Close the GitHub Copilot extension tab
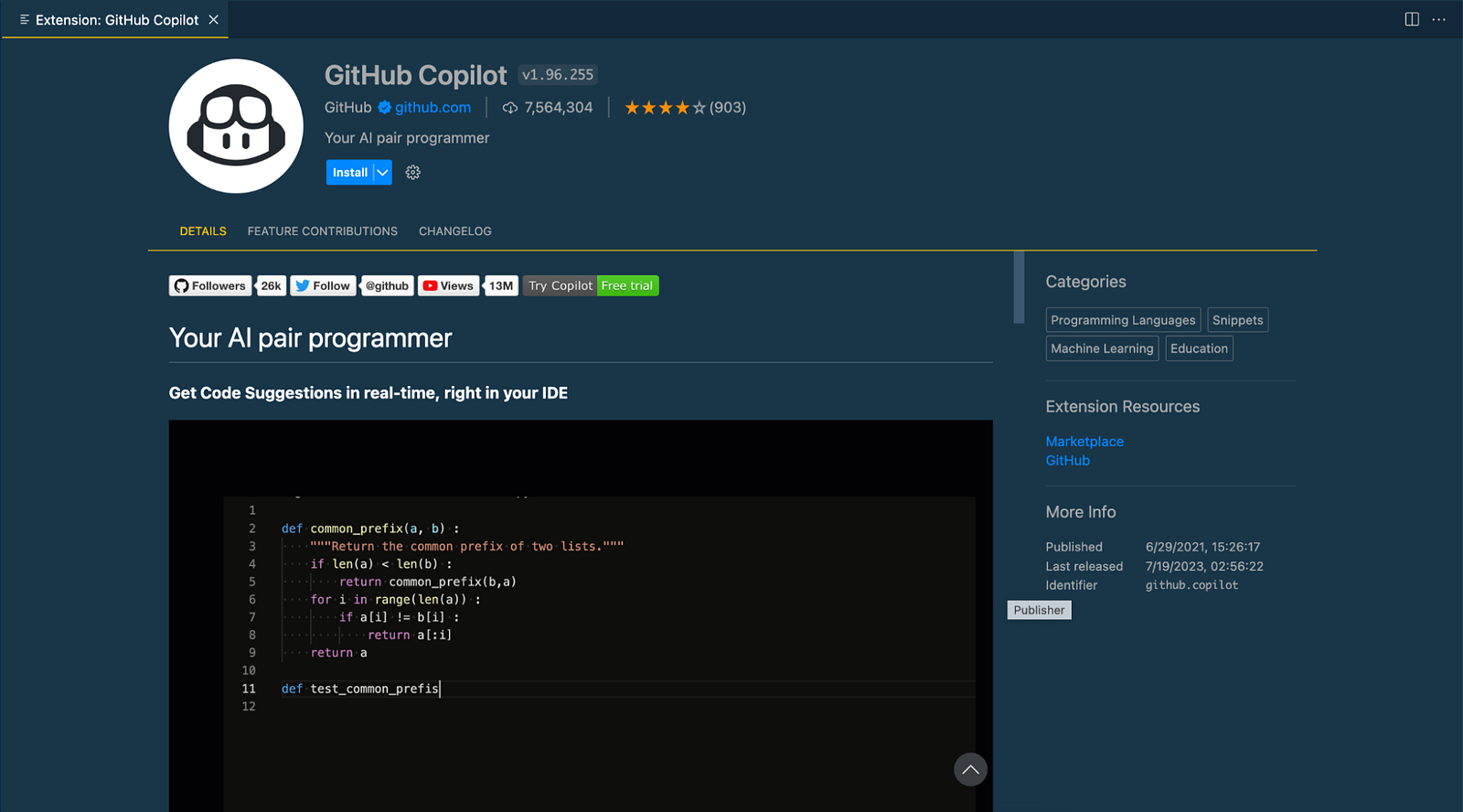The width and height of the screenshot is (1463, 812). click(x=214, y=20)
